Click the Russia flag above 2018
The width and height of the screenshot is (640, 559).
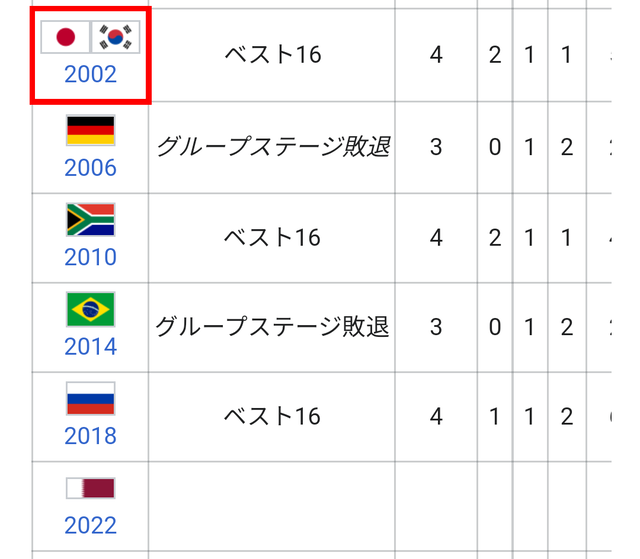(x=91, y=398)
